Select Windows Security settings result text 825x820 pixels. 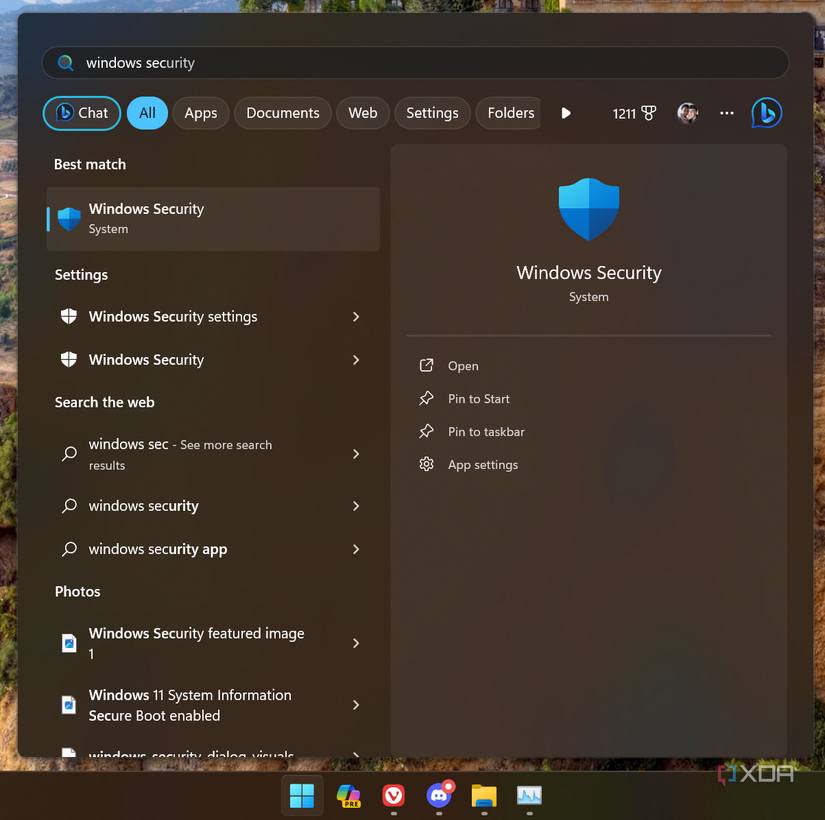tap(173, 316)
